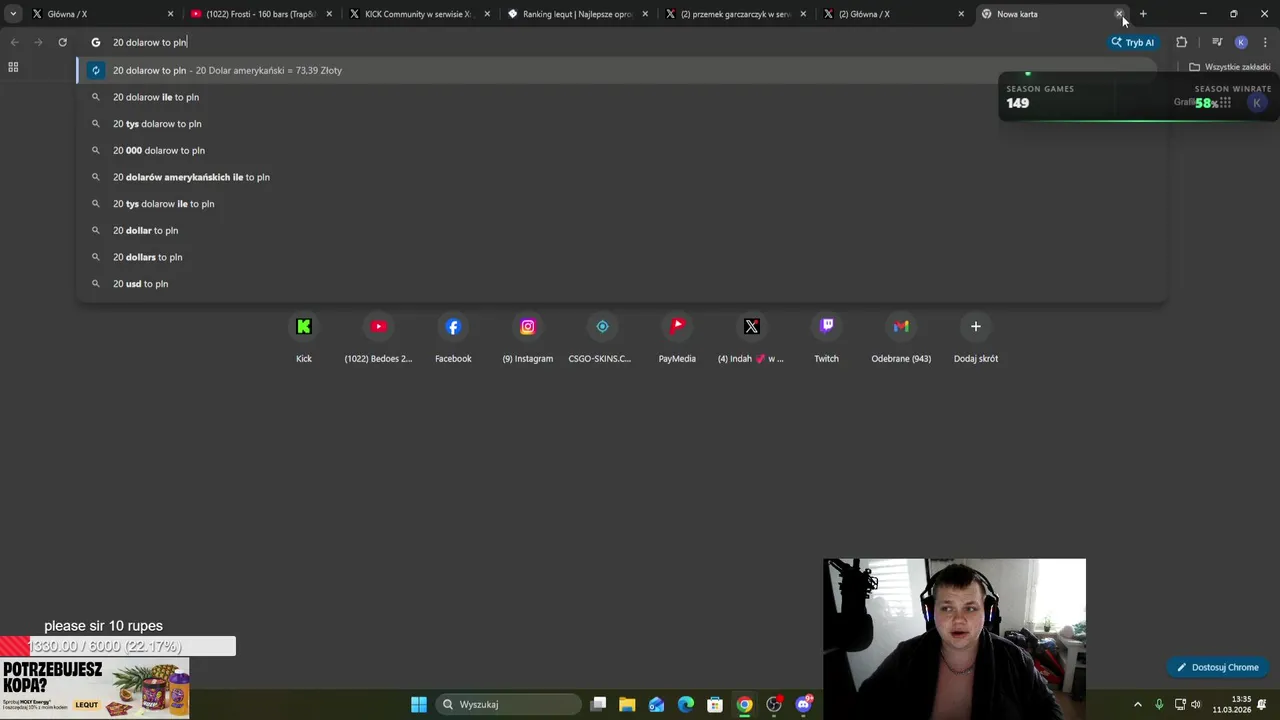The height and width of the screenshot is (720, 1280).
Task: Click the donation goal progress bar
Action: pyautogui.click(x=118, y=646)
